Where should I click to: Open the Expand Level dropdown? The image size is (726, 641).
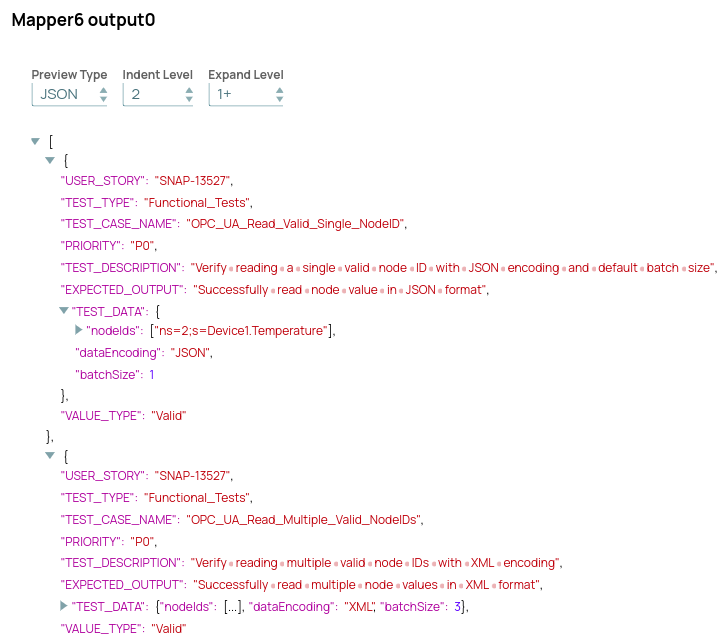click(x=246, y=94)
